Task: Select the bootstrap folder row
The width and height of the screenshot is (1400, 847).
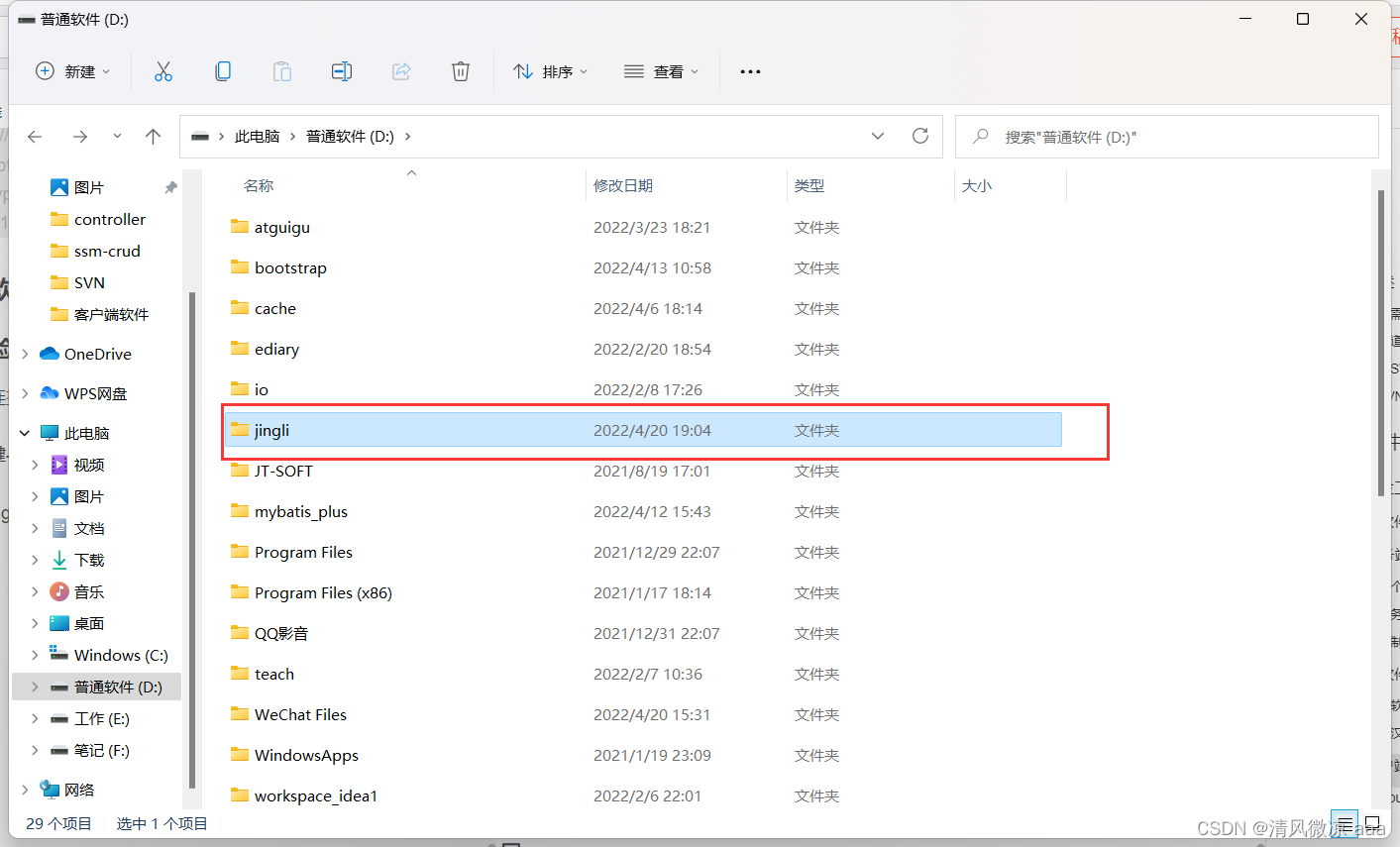Action: 643,267
